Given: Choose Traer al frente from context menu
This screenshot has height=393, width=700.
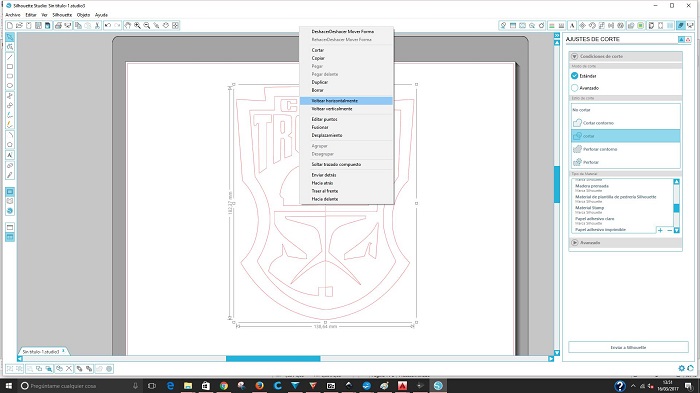Looking at the screenshot, I should (x=346, y=191).
